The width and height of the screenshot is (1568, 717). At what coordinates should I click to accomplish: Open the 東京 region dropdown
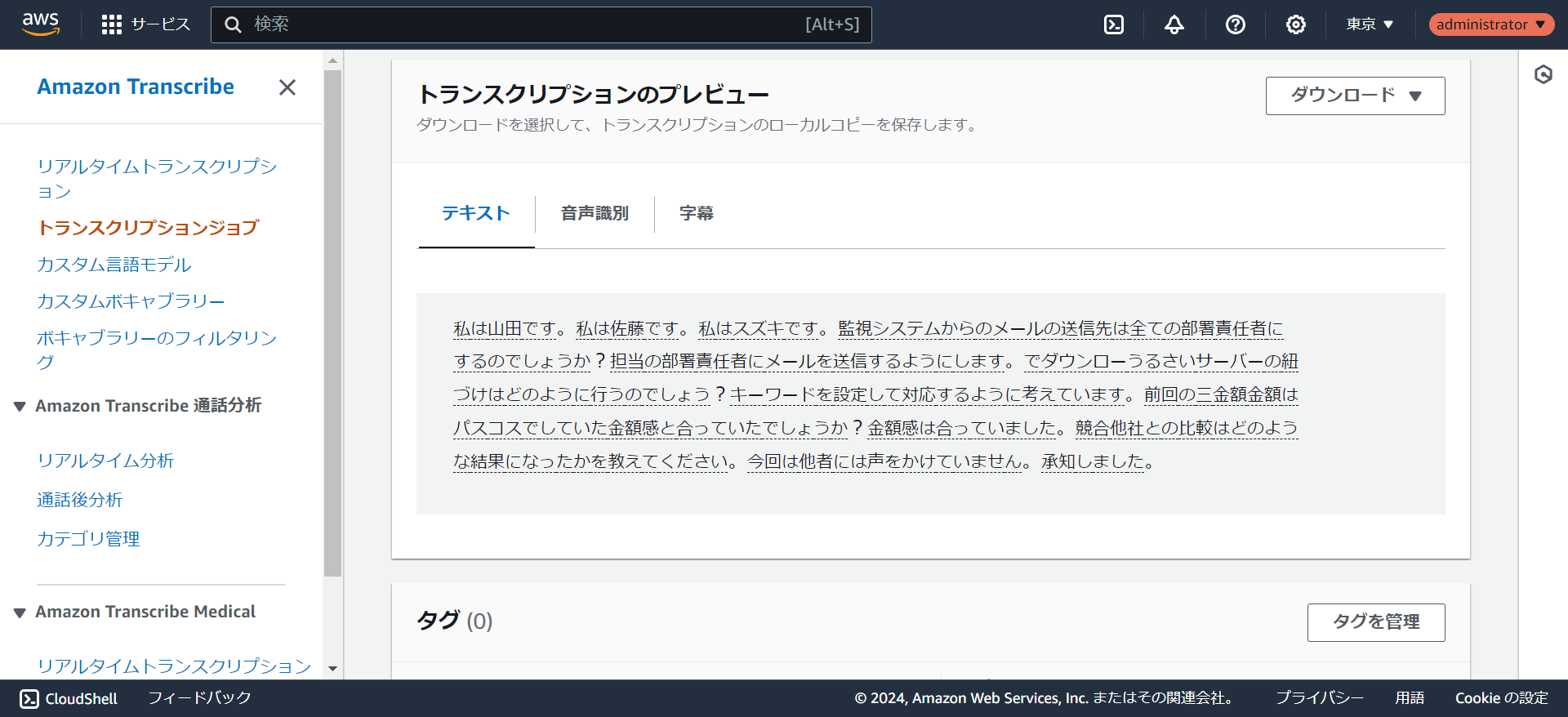1370,24
